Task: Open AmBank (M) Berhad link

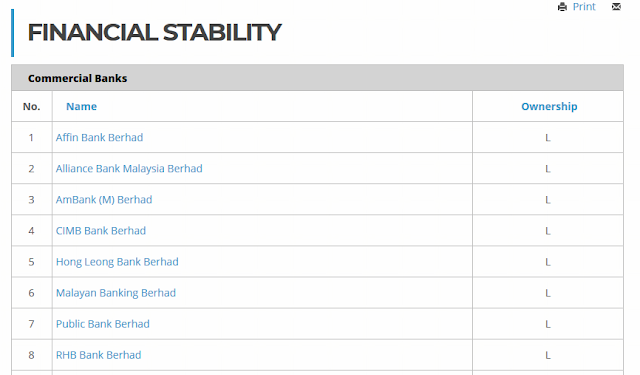Action: (104, 200)
